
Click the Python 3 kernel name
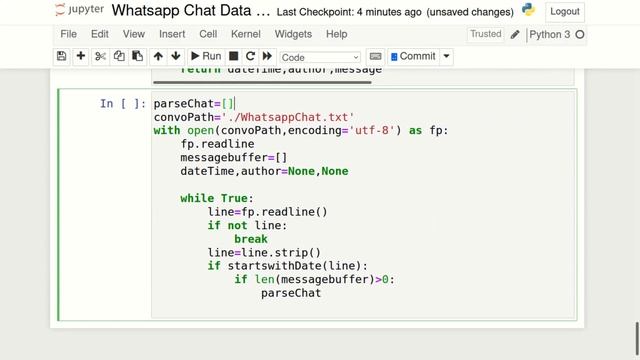pos(549,35)
